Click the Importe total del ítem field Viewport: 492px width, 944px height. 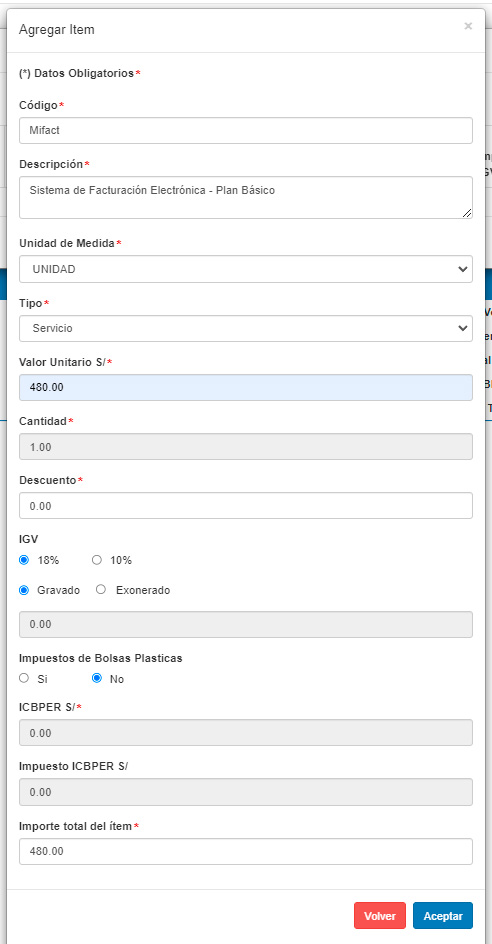pos(246,851)
